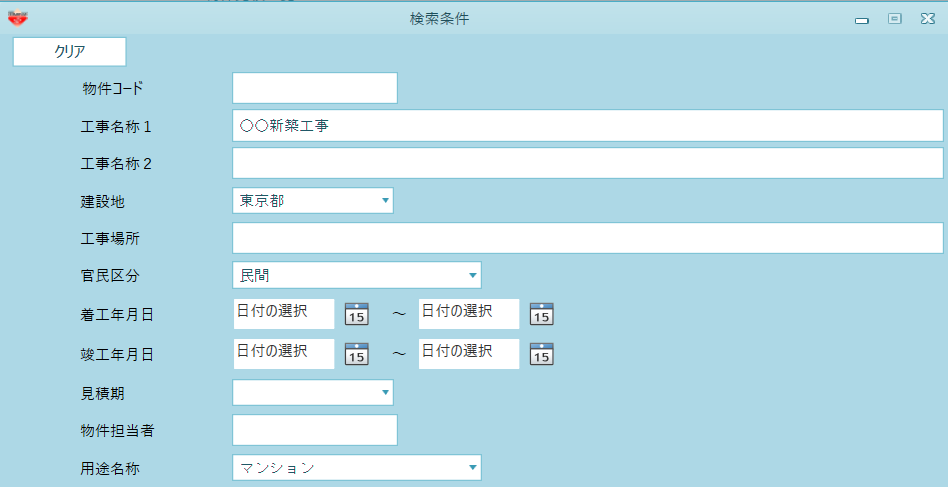This screenshot has height=487, width=948.
Task: Open calendar for 着工年月日 start date
Action: tap(357, 314)
